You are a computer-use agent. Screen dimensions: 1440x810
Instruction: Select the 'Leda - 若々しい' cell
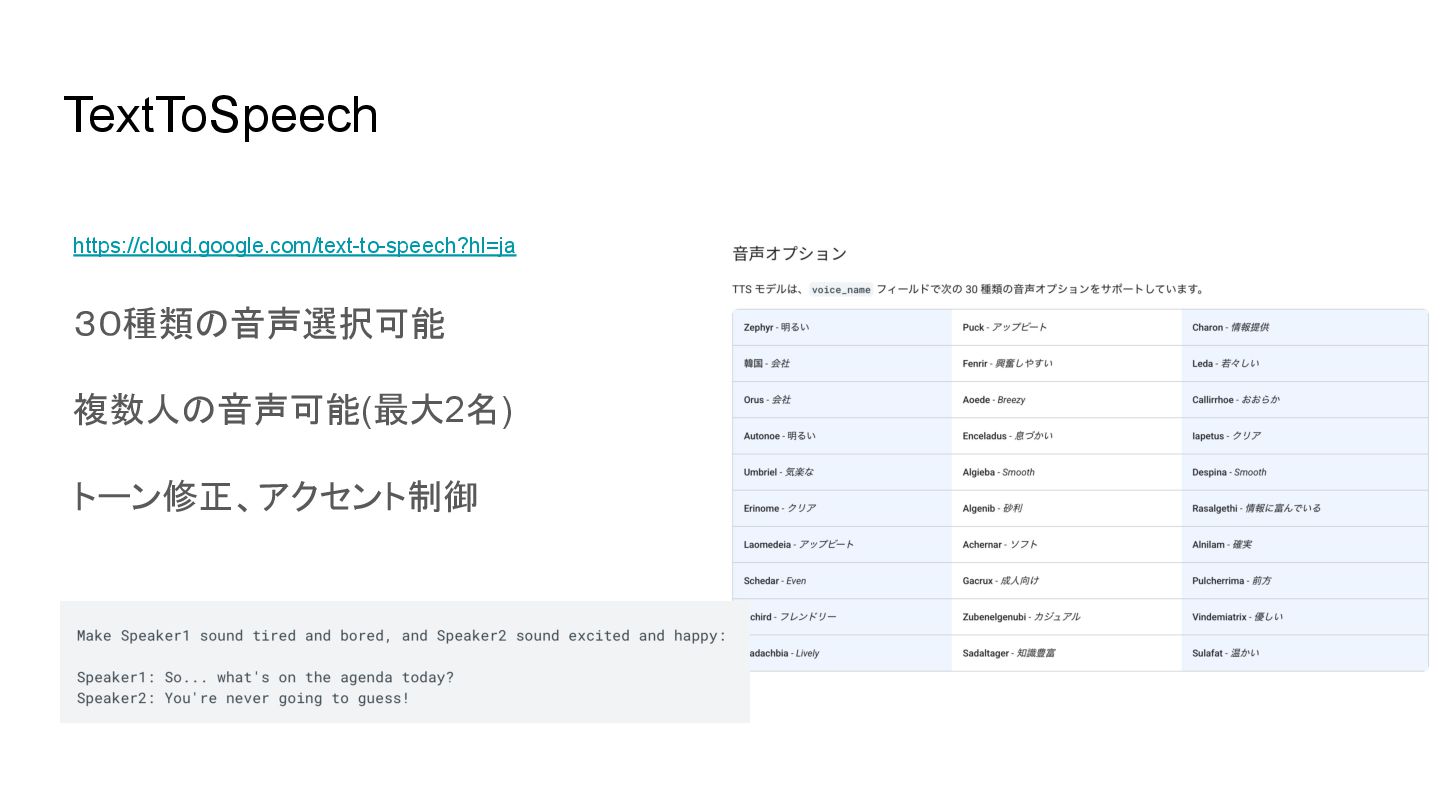coord(1305,363)
